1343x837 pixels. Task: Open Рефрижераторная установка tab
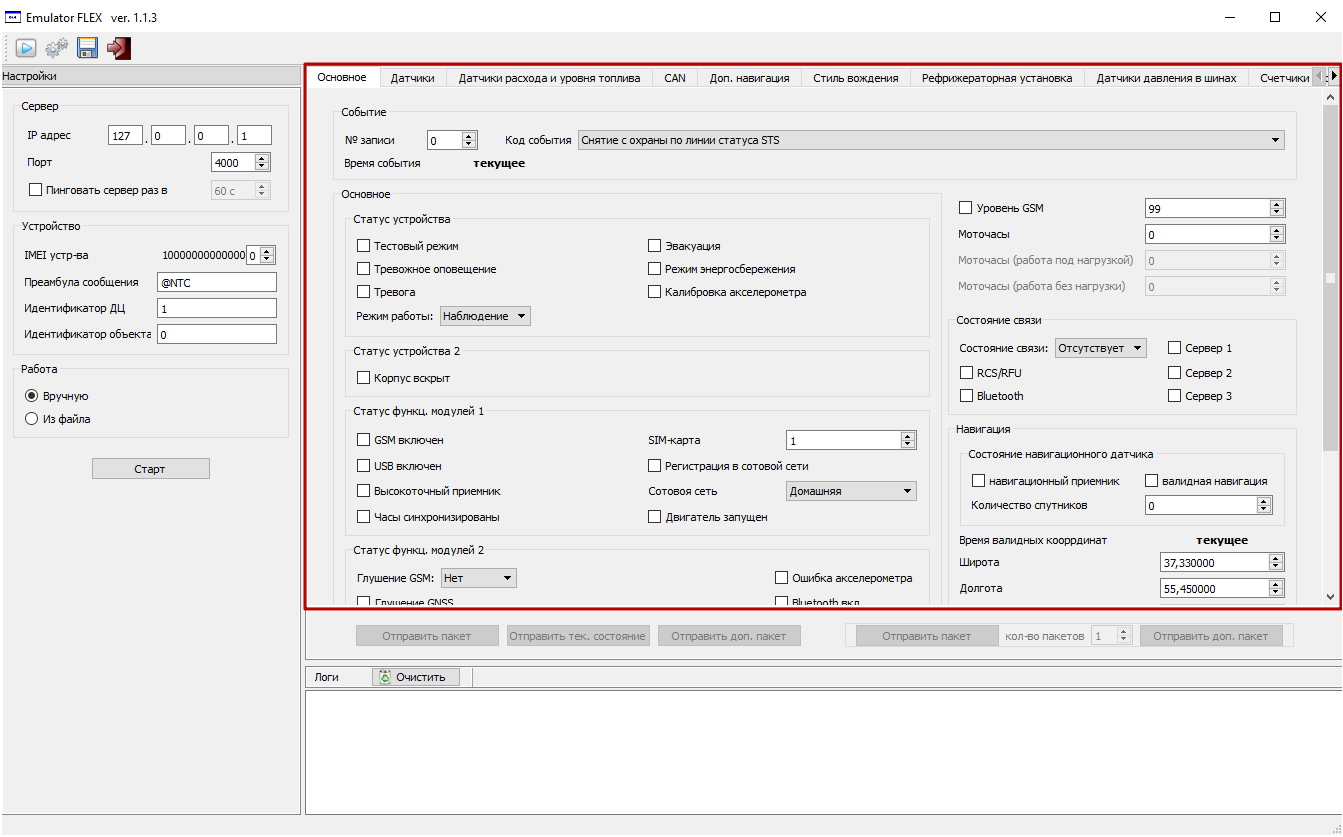tap(997, 78)
